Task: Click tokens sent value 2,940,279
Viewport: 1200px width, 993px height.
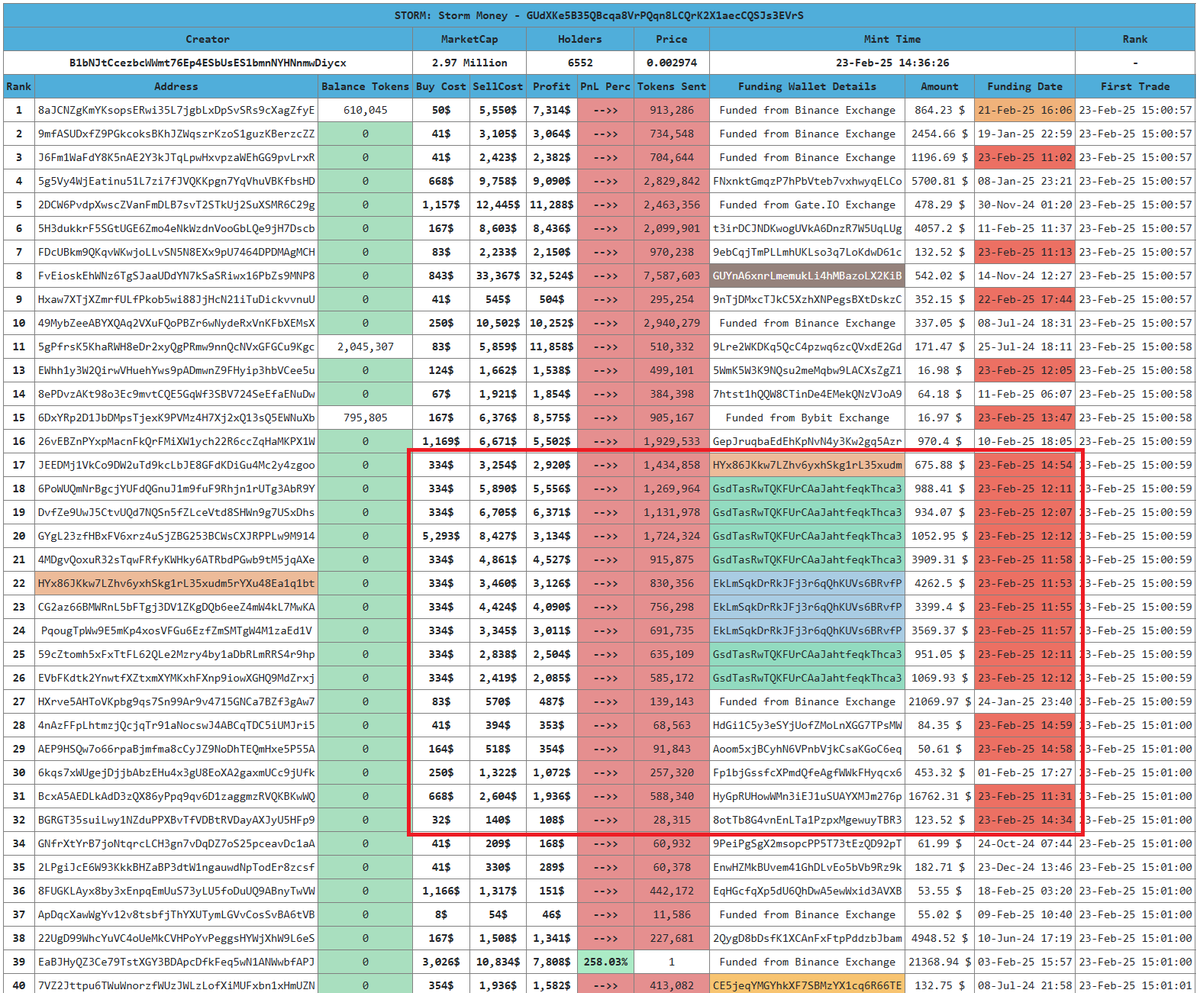Action: click(x=672, y=323)
